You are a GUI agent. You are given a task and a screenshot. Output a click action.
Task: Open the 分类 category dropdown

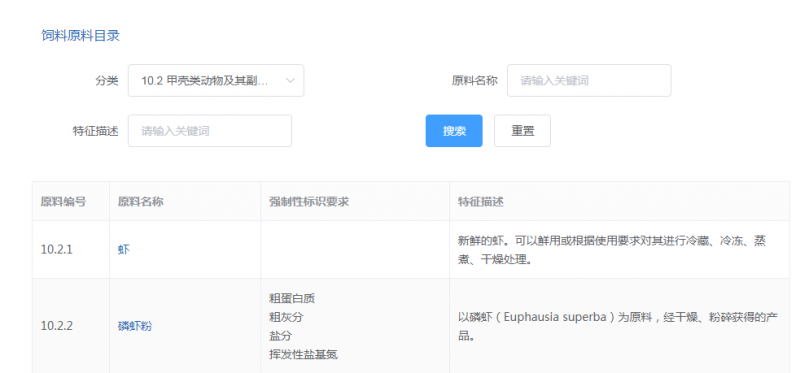216,81
